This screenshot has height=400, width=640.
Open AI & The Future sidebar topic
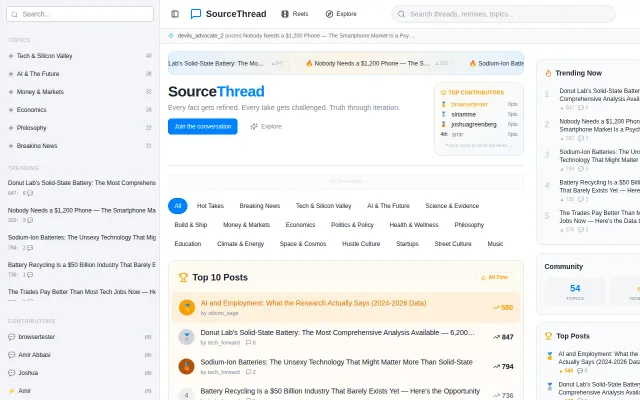pos(80,73)
